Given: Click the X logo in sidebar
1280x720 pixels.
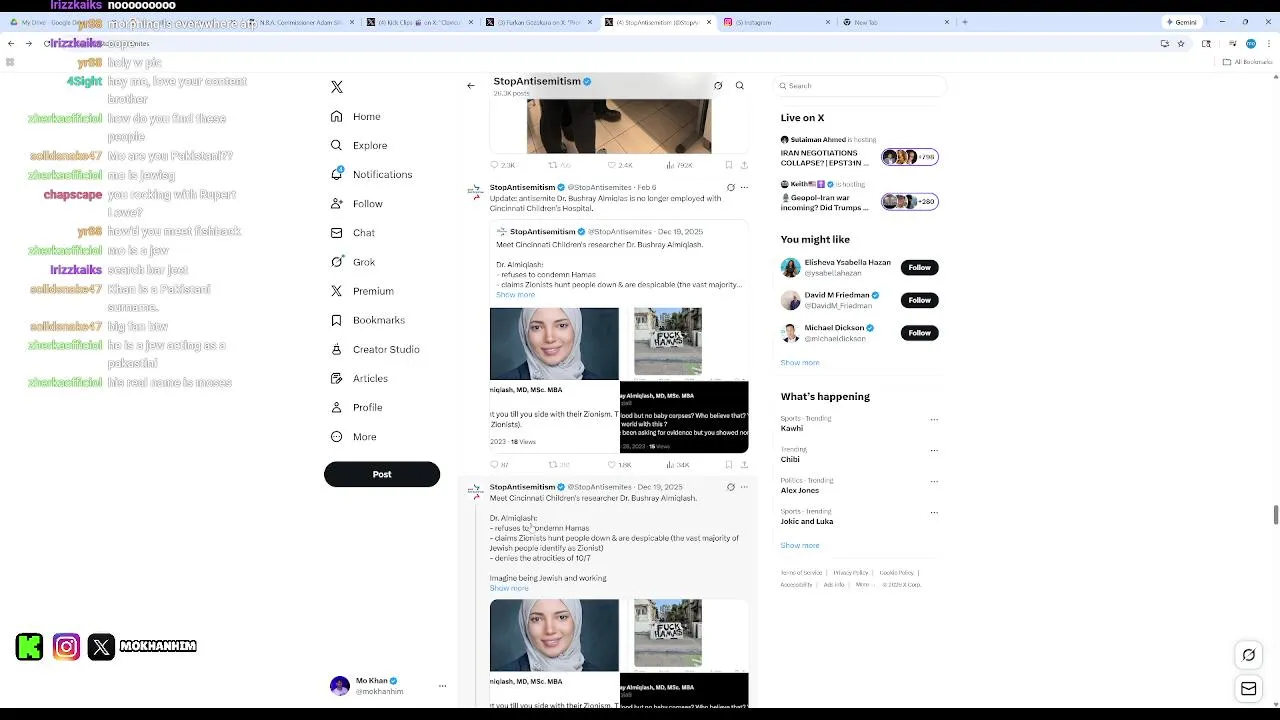Looking at the screenshot, I should [337, 87].
